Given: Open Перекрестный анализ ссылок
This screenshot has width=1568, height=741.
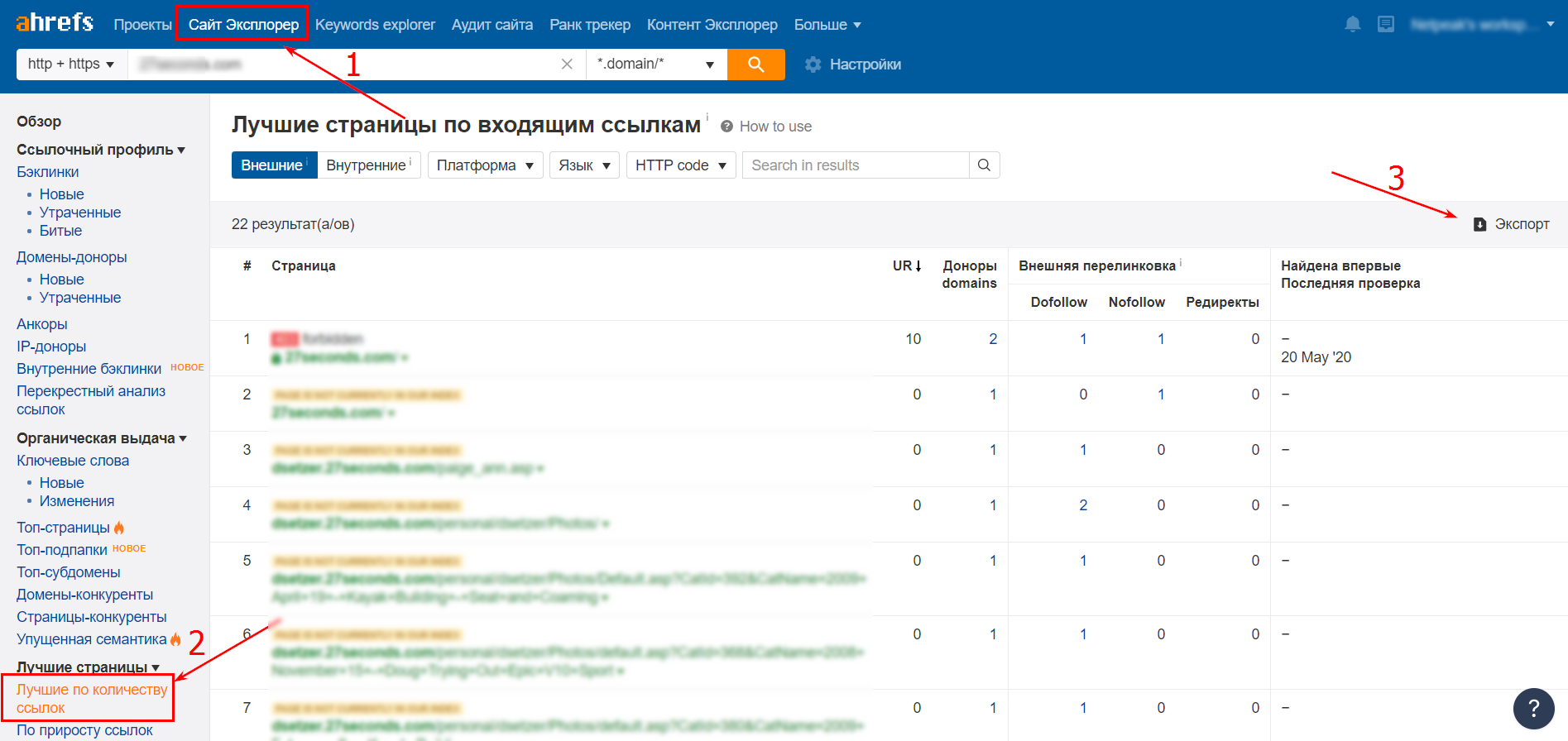Looking at the screenshot, I should 91,400.
